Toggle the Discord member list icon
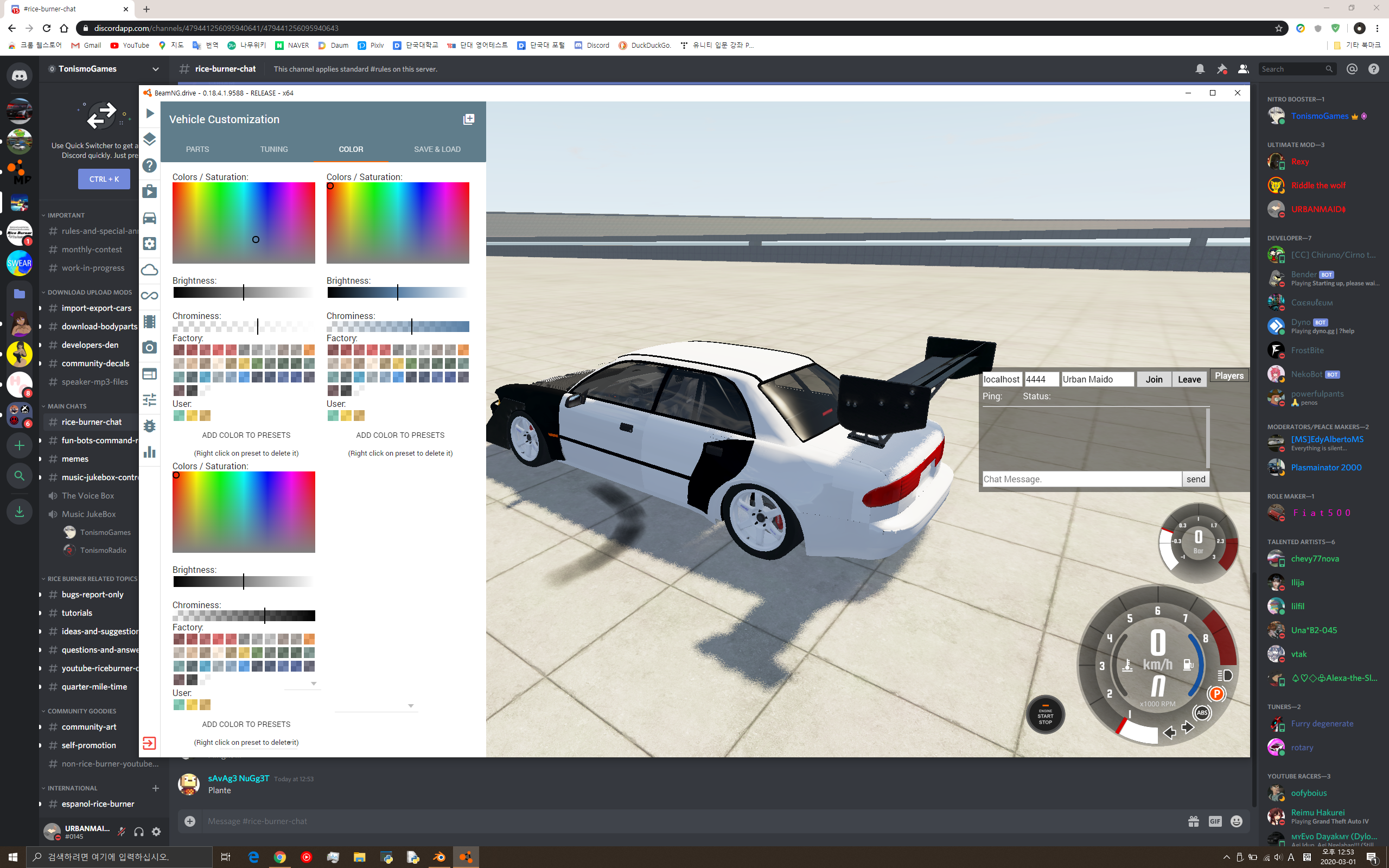1389x868 pixels. [1243, 69]
